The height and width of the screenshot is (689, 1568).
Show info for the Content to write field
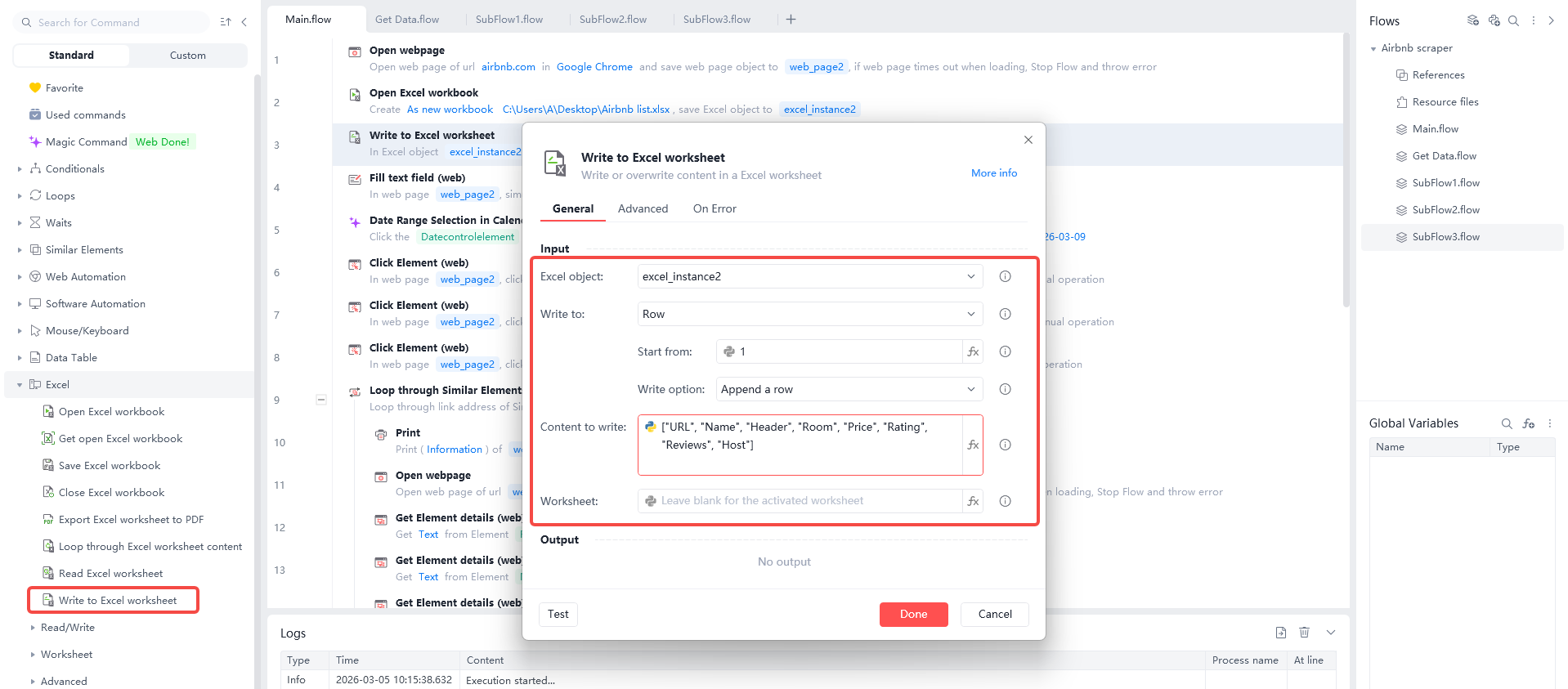pos(1005,445)
